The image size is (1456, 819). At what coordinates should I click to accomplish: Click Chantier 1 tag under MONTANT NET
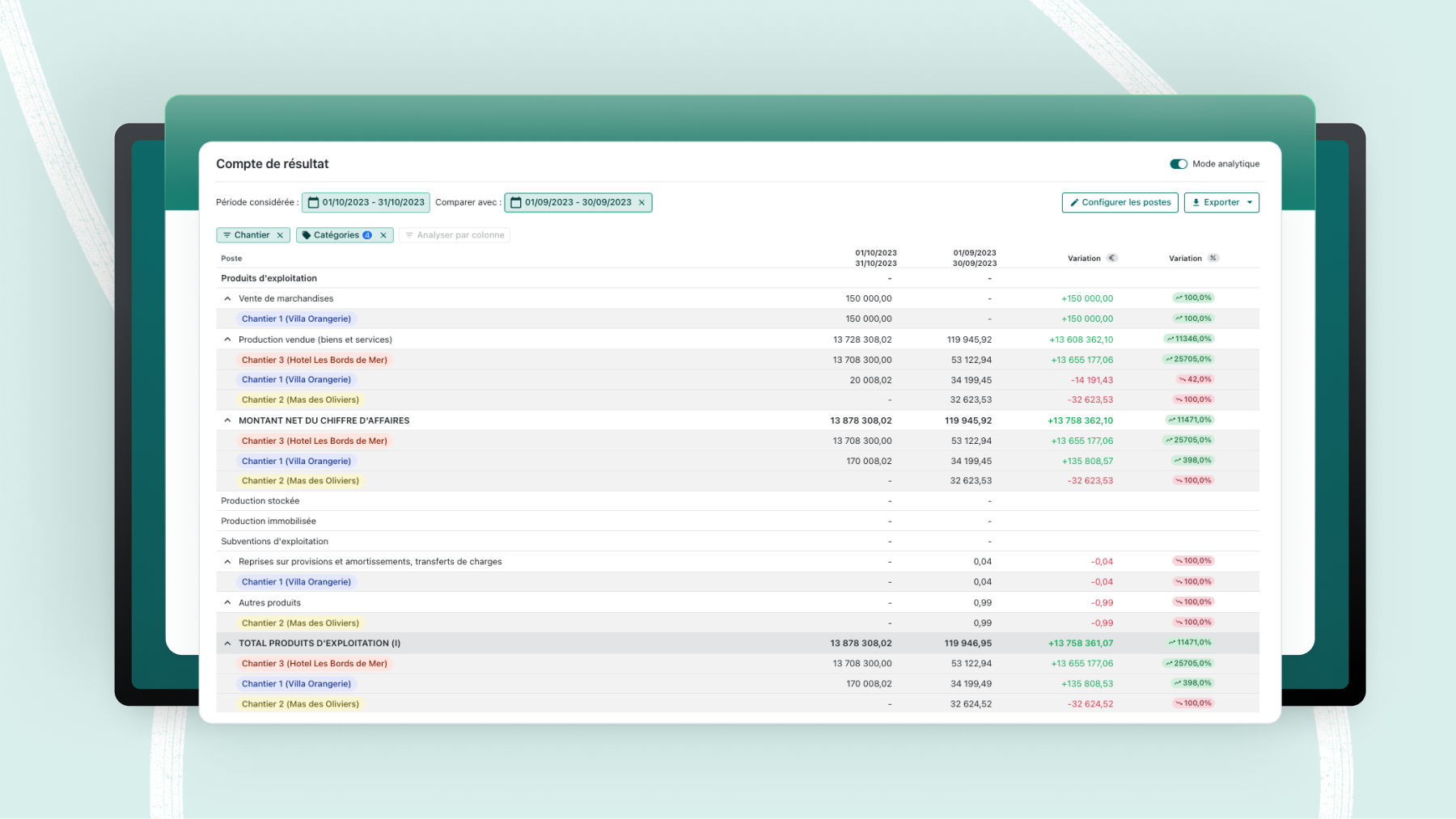296,461
